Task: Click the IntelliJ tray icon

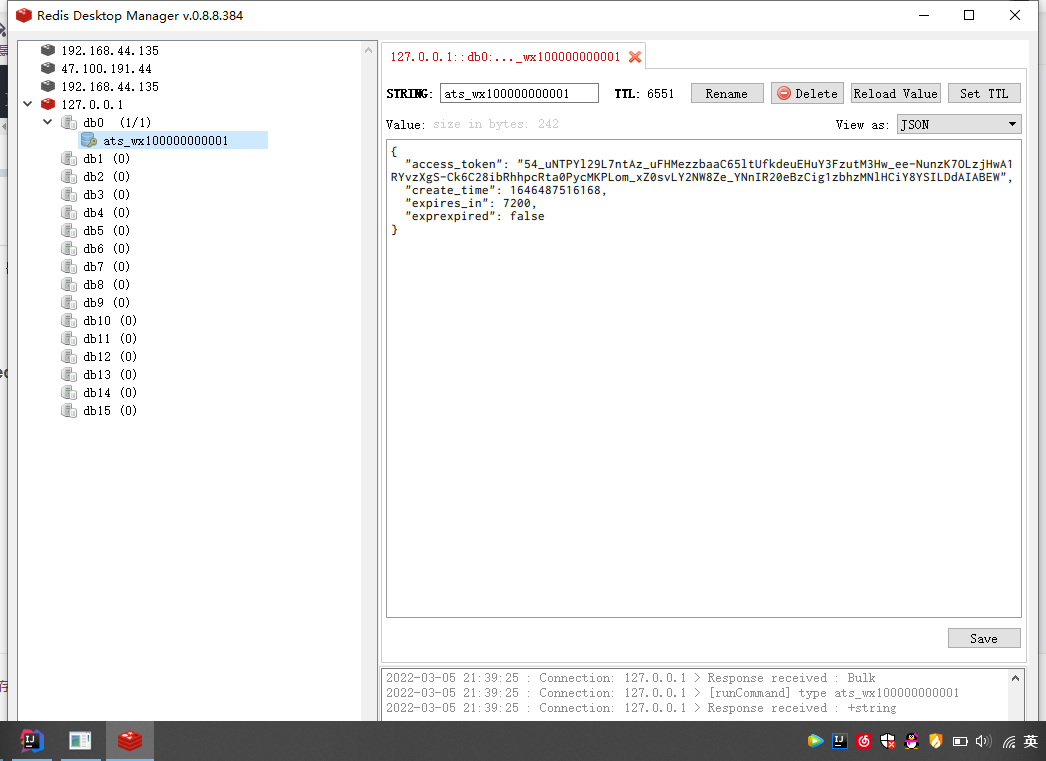Action: [x=839, y=741]
